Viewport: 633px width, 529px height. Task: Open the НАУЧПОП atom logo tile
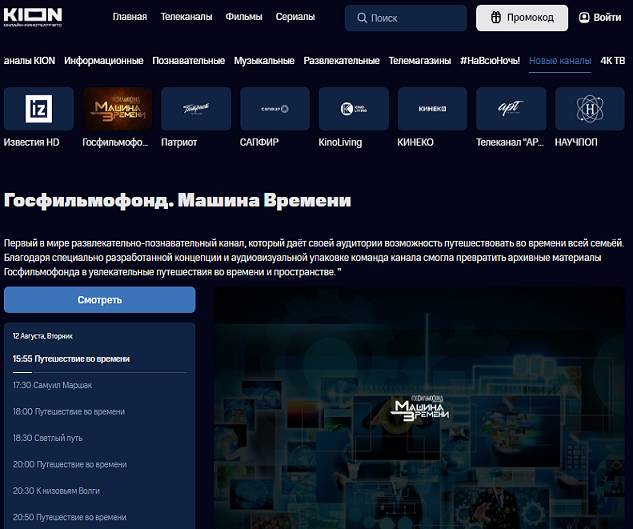pos(590,109)
